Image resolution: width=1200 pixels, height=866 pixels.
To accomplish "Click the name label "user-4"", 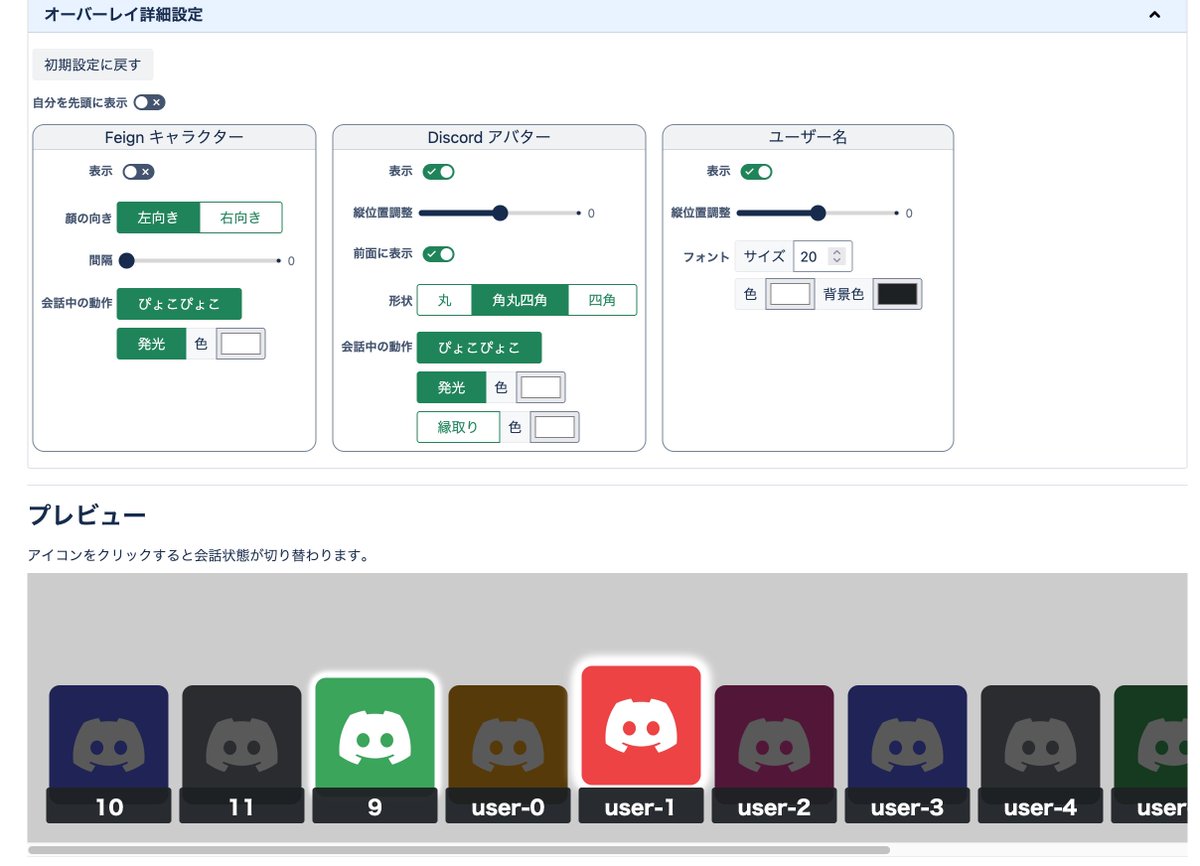I will coord(1040,806).
